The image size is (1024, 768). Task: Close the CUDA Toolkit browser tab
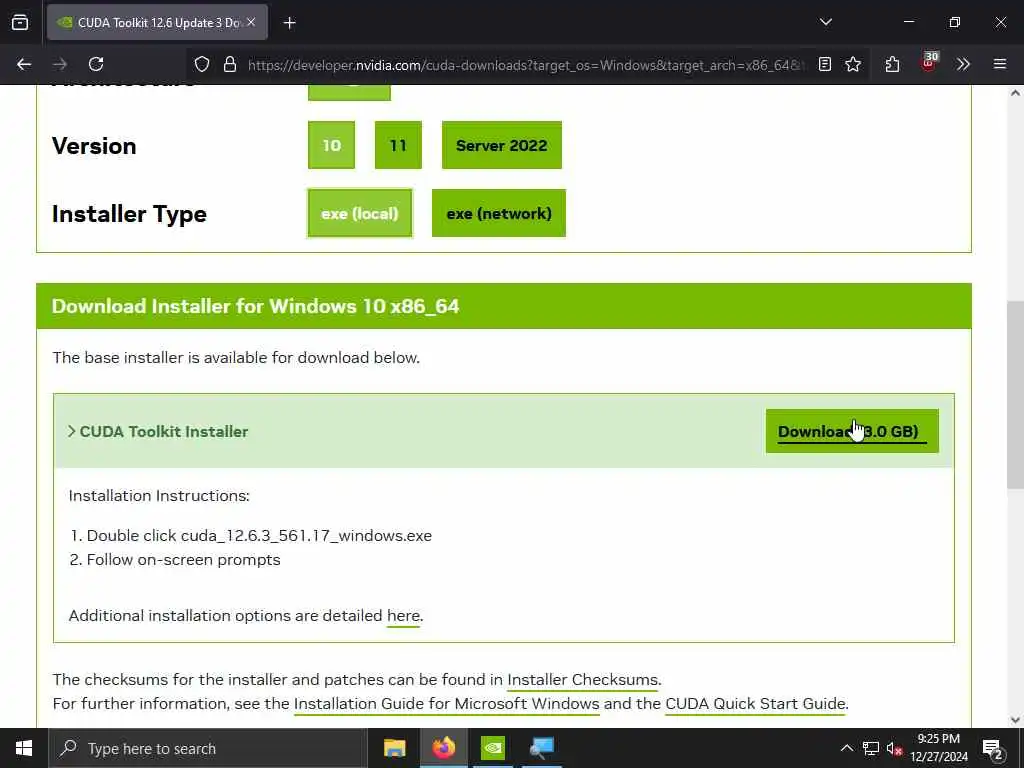[x=251, y=22]
